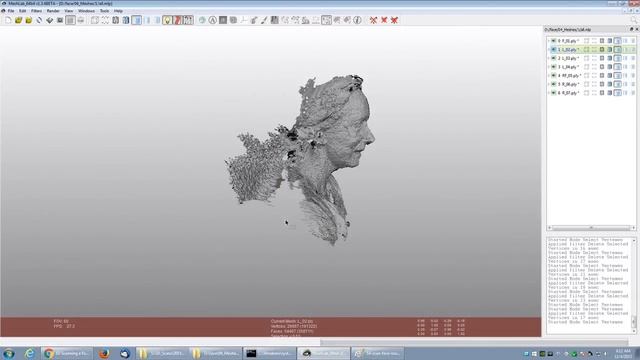The image size is (640, 360).
Task: Click the MeshLab taskbar button
Action: pyautogui.click(x=323, y=353)
